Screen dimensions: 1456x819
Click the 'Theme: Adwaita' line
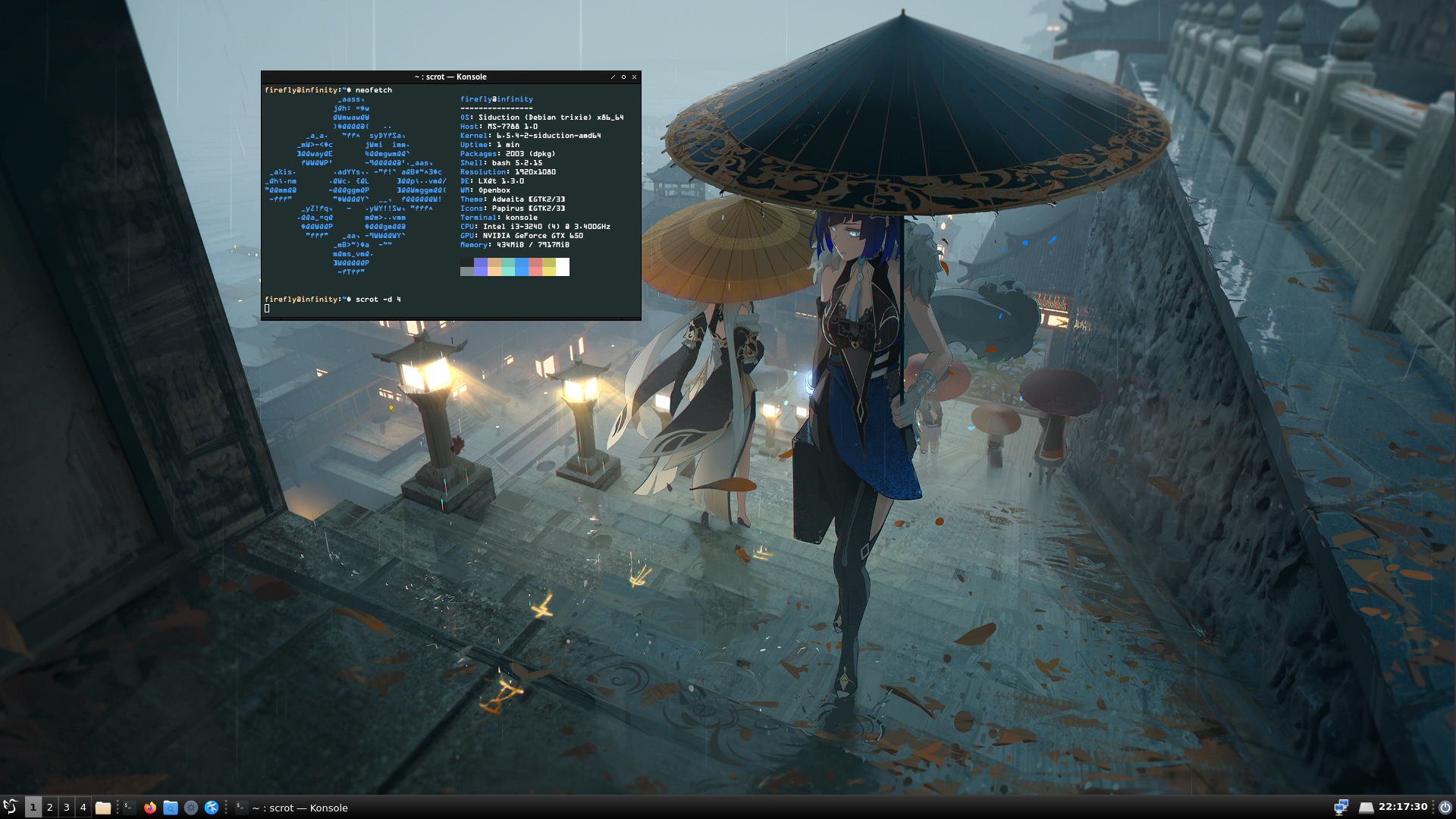pyautogui.click(x=513, y=199)
